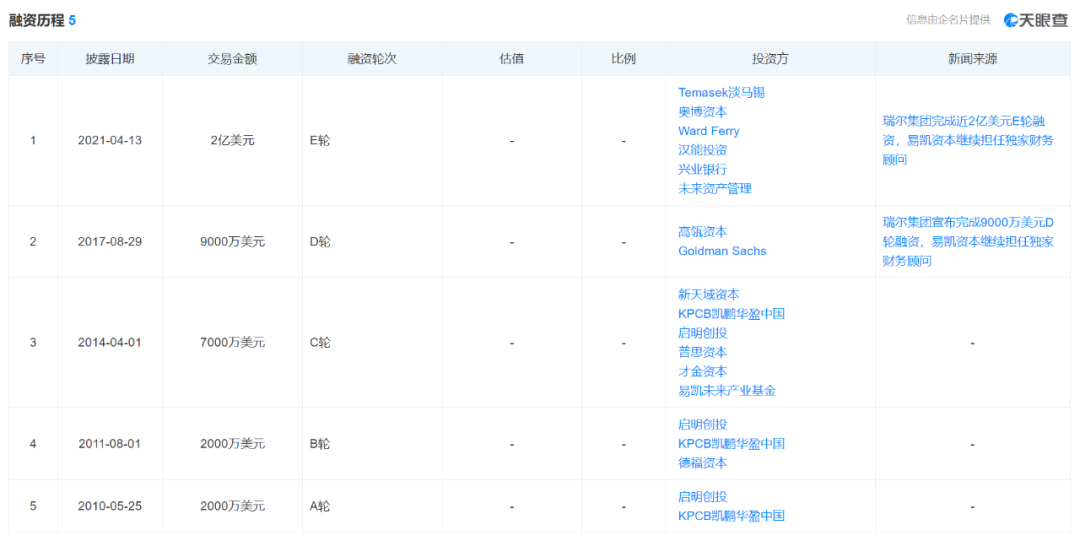Screen dimensions: 1080x541
Task: Open Goldman Sachs investor link
Action: [722, 252]
